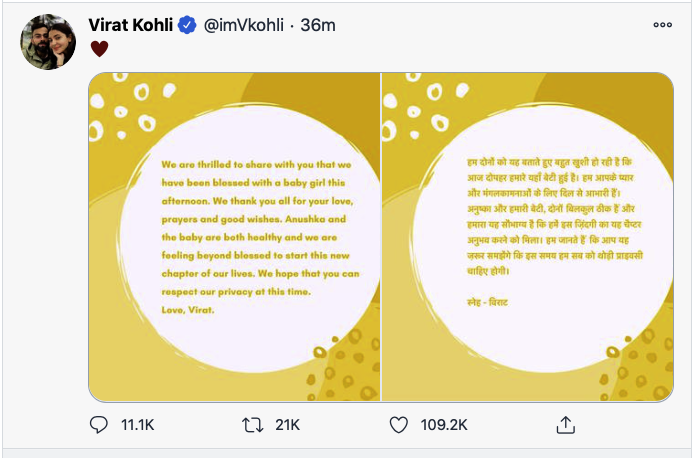694x458 pixels.
Task: Open the English announcement image
Action: pyautogui.click(x=233, y=237)
